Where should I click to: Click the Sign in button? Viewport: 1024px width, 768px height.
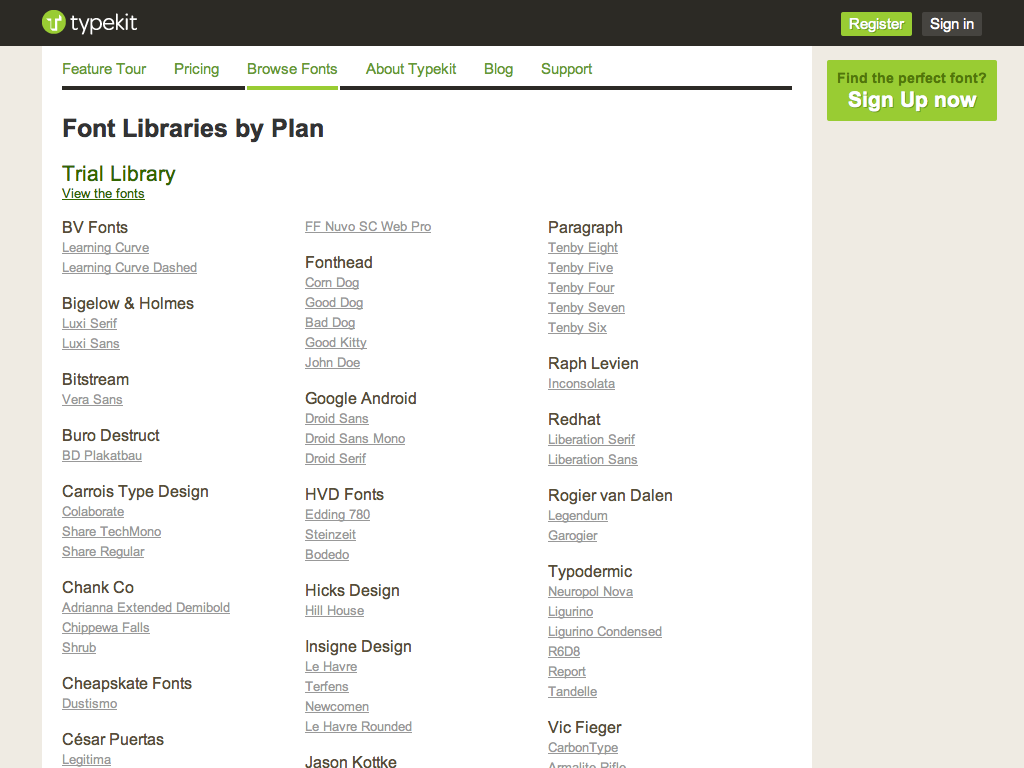click(951, 24)
